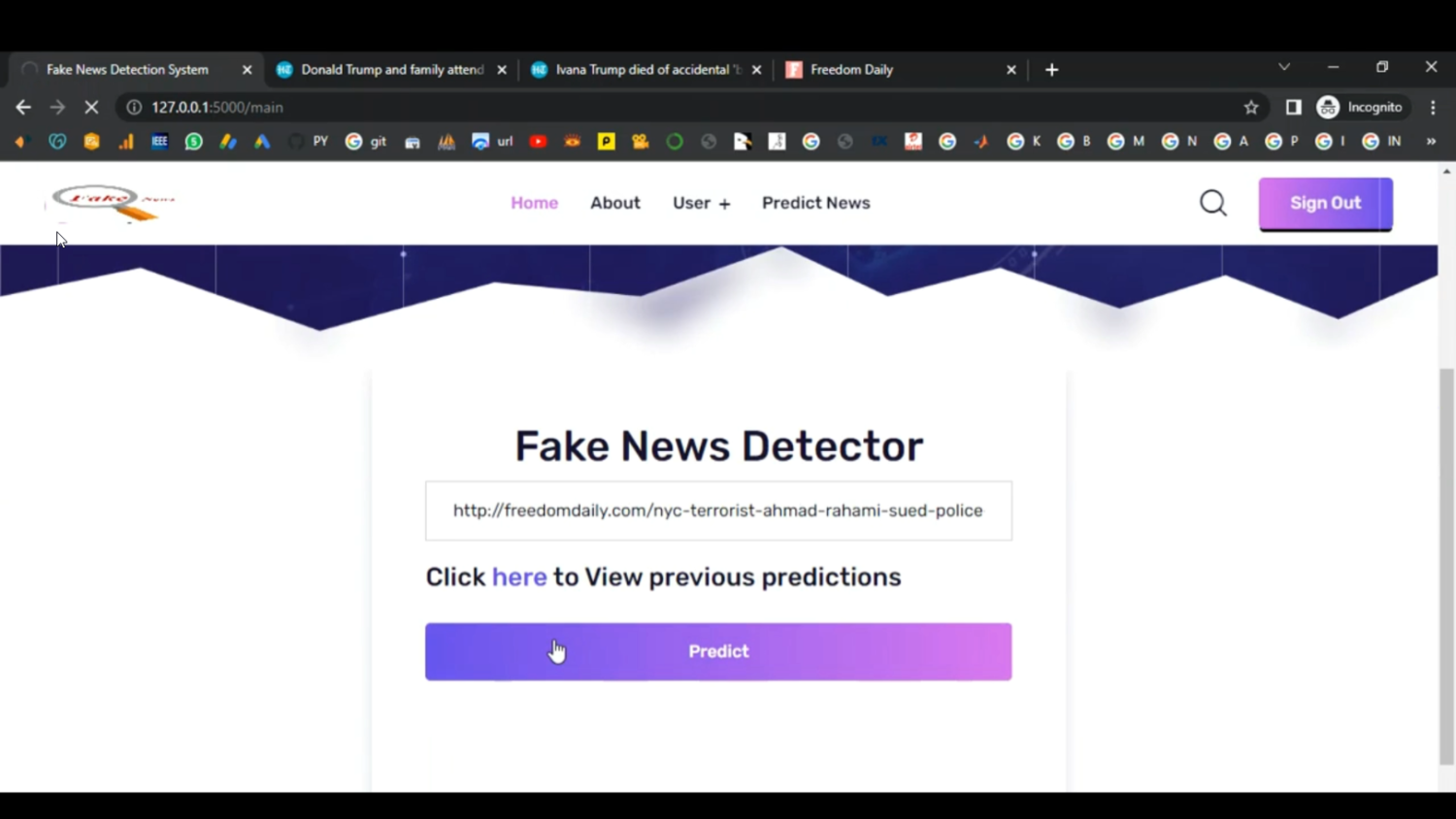Click the news URL input field
This screenshot has width=1456, height=819.
(x=718, y=510)
